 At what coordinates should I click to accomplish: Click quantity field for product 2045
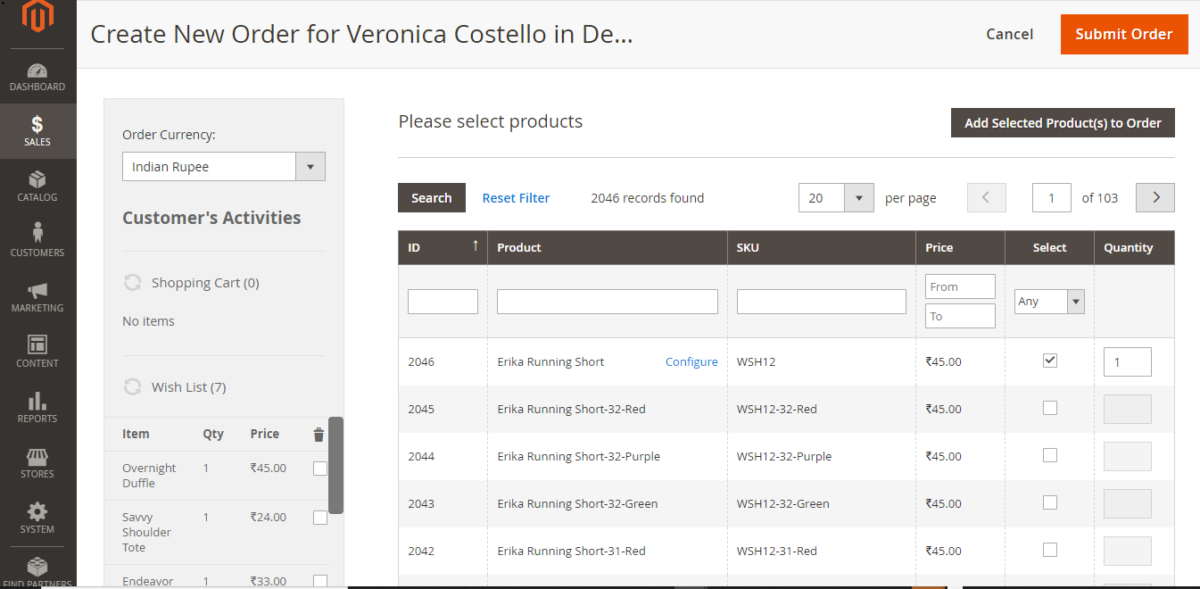pyautogui.click(x=1127, y=409)
